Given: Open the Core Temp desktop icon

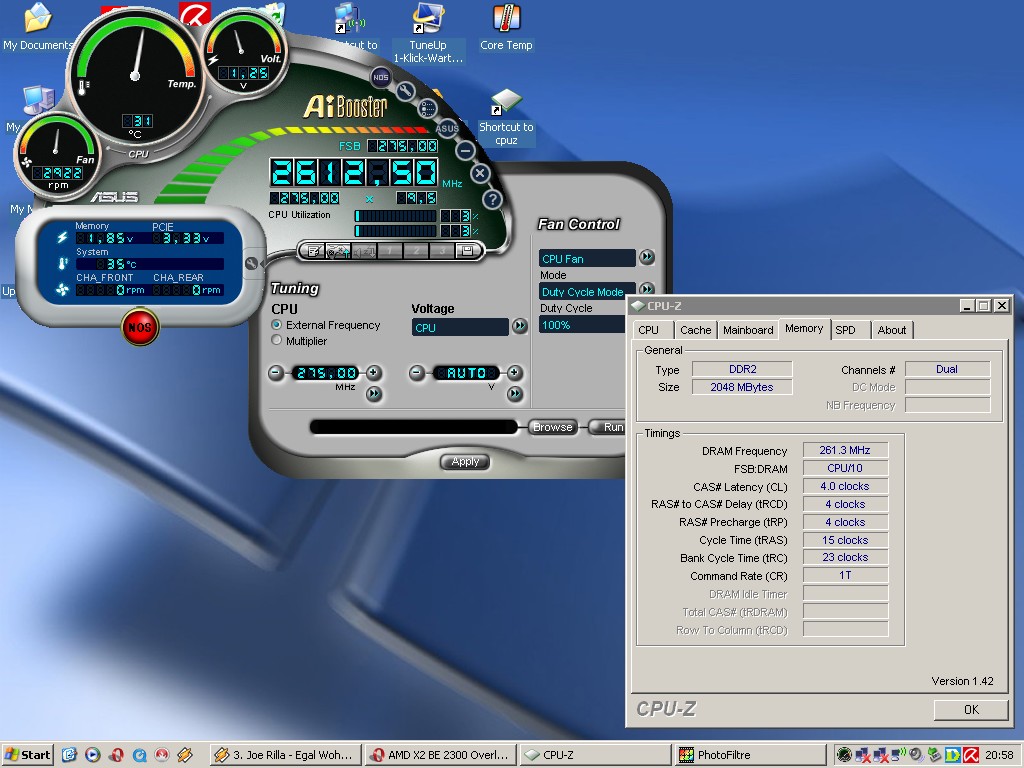Looking at the screenshot, I should 506,27.
